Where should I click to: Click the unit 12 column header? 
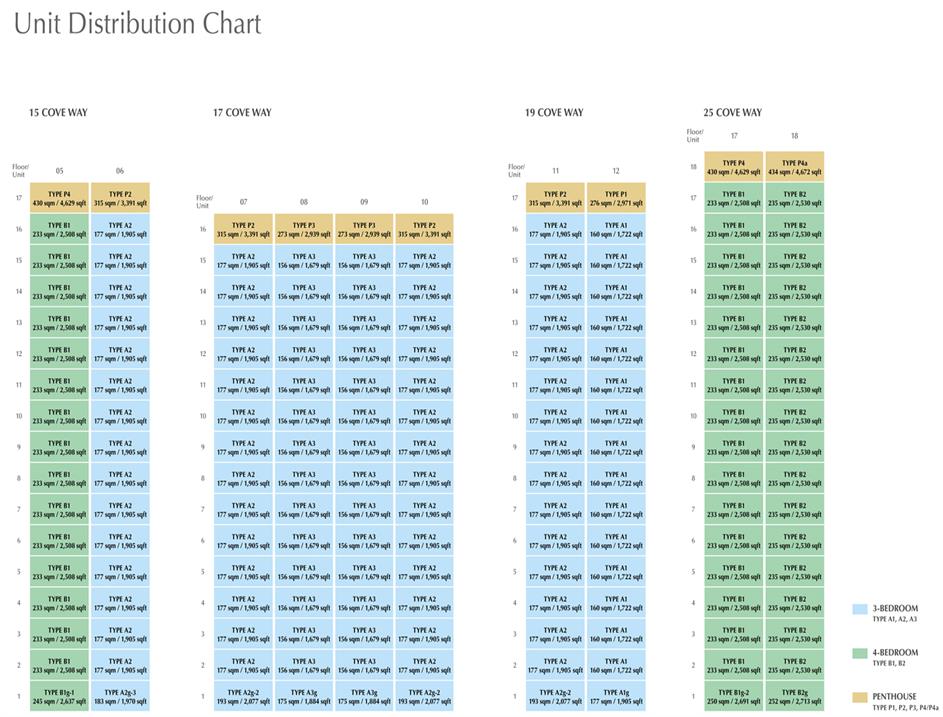[616, 171]
